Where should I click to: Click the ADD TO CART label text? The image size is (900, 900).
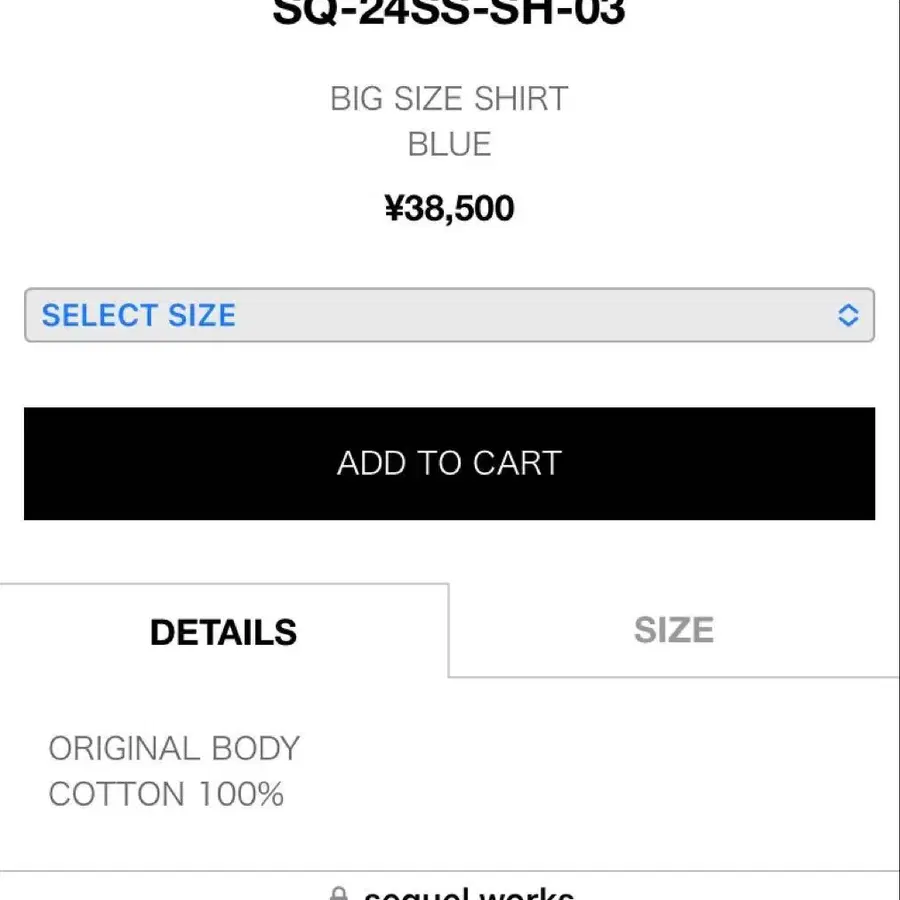(x=449, y=463)
